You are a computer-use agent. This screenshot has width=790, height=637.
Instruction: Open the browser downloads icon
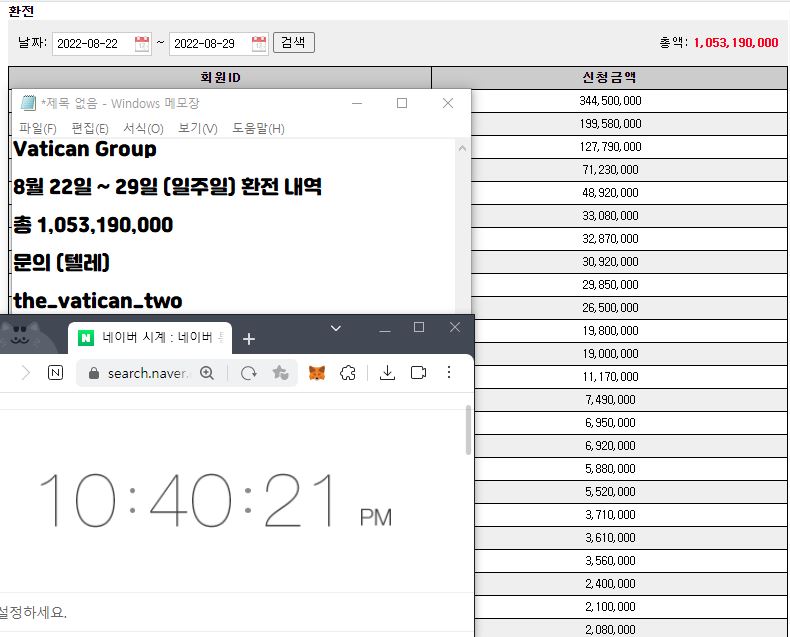[388, 372]
